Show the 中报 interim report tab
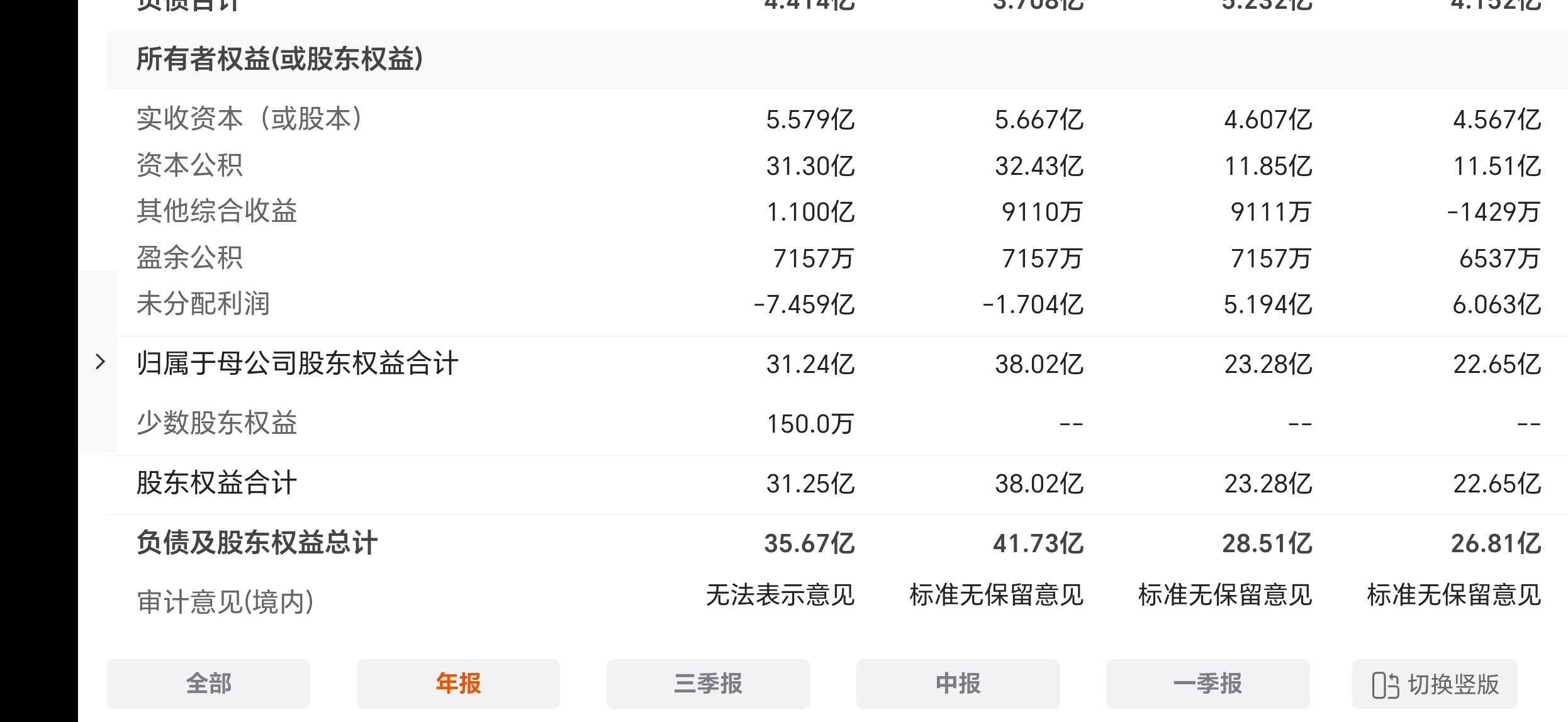Image resolution: width=1568 pixels, height=722 pixels. [958, 684]
